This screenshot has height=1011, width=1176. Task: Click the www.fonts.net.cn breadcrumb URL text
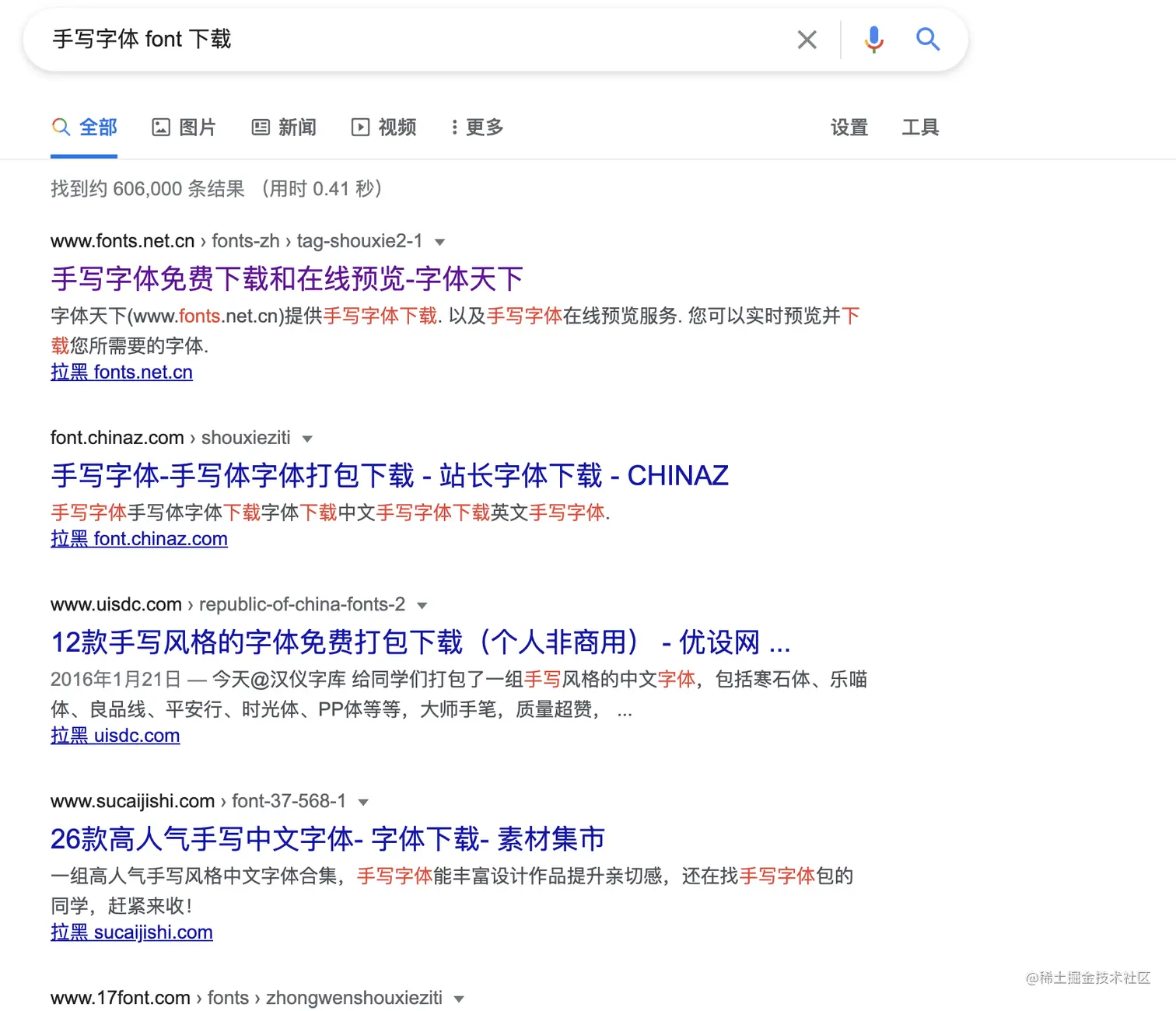(236, 241)
